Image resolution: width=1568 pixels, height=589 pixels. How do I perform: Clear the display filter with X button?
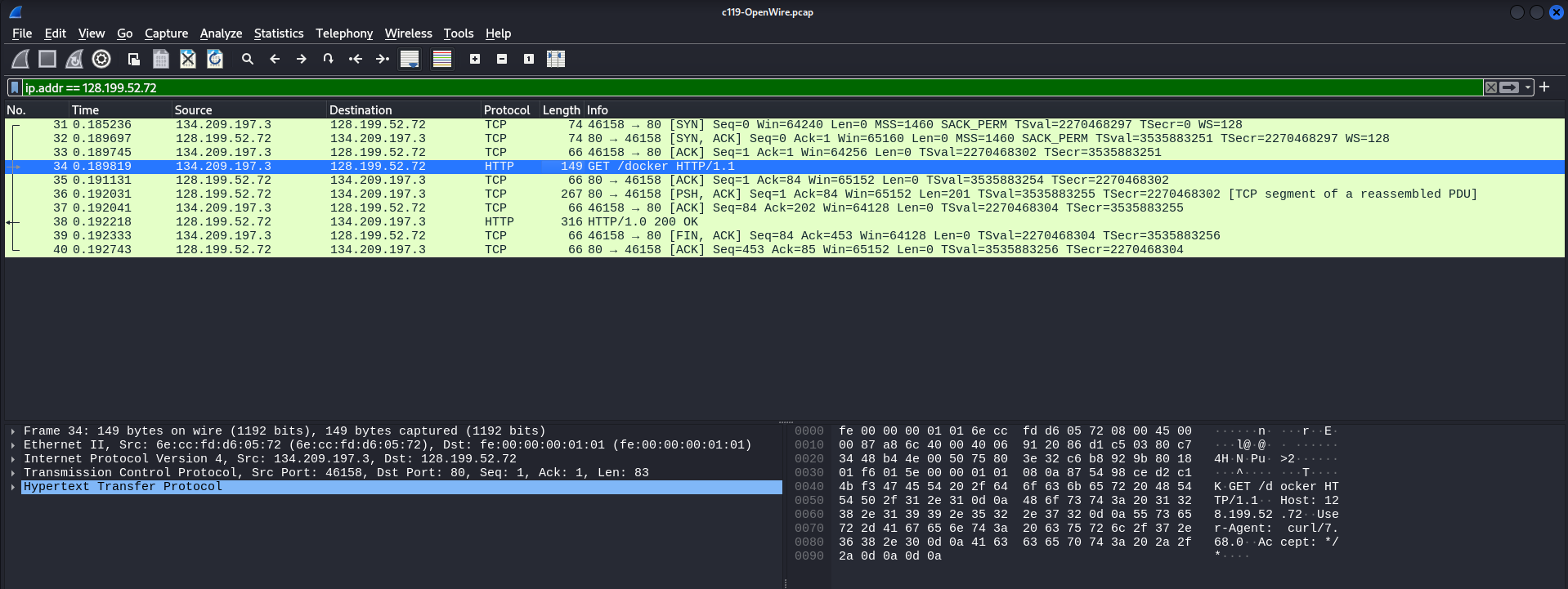pyautogui.click(x=1491, y=87)
